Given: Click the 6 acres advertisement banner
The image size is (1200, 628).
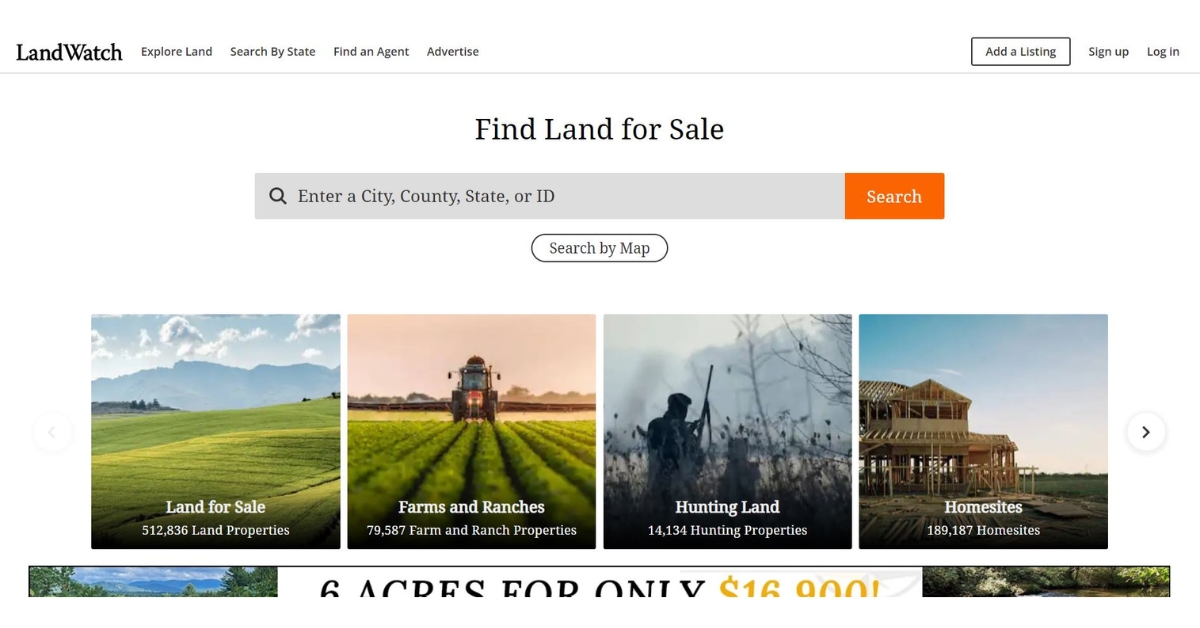Looking at the screenshot, I should 599,582.
